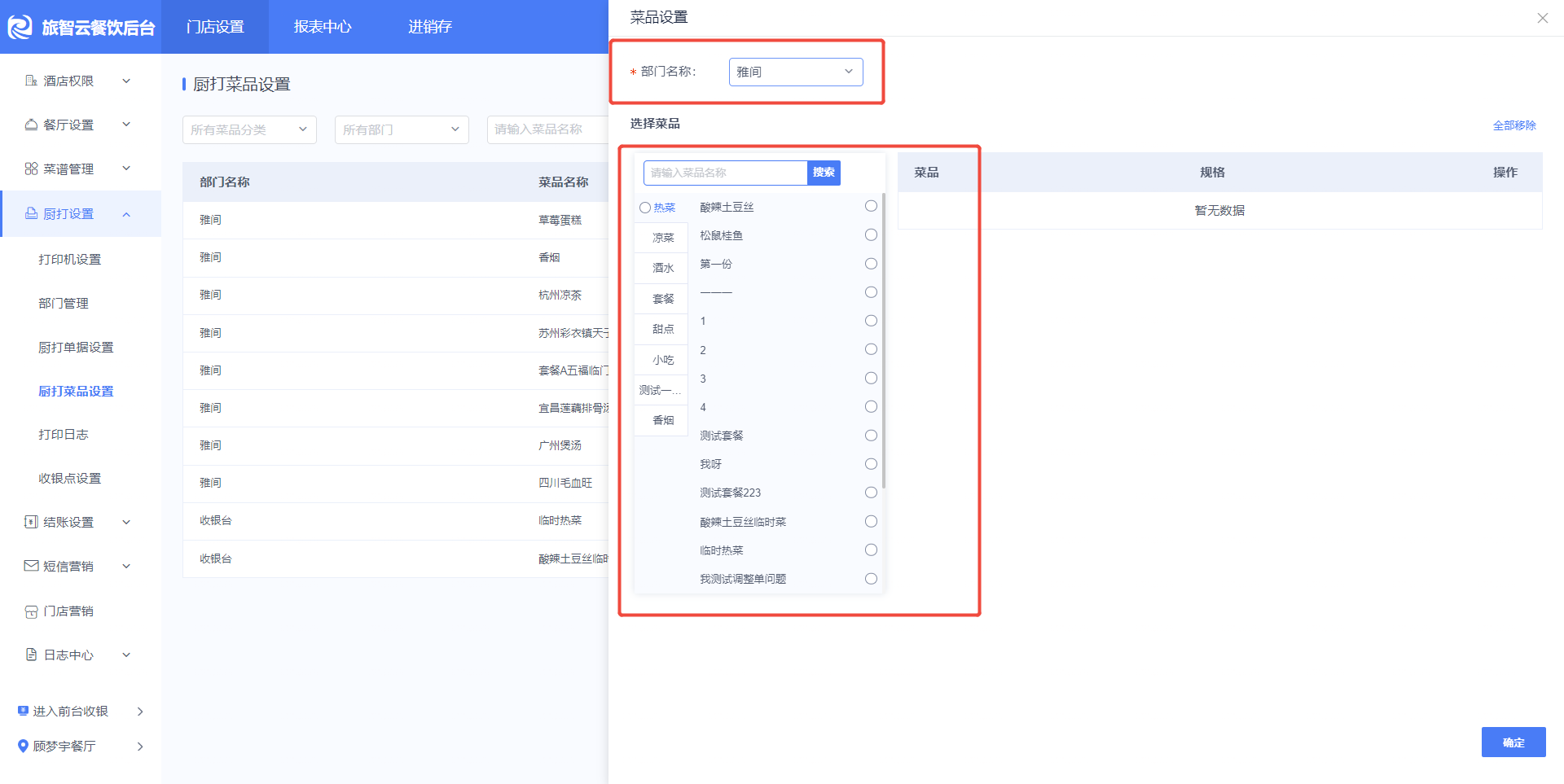Click the 四川毛血旺 table cell
Image resolution: width=1564 pixels, height=784 pixels.
(x=565, y=483)
